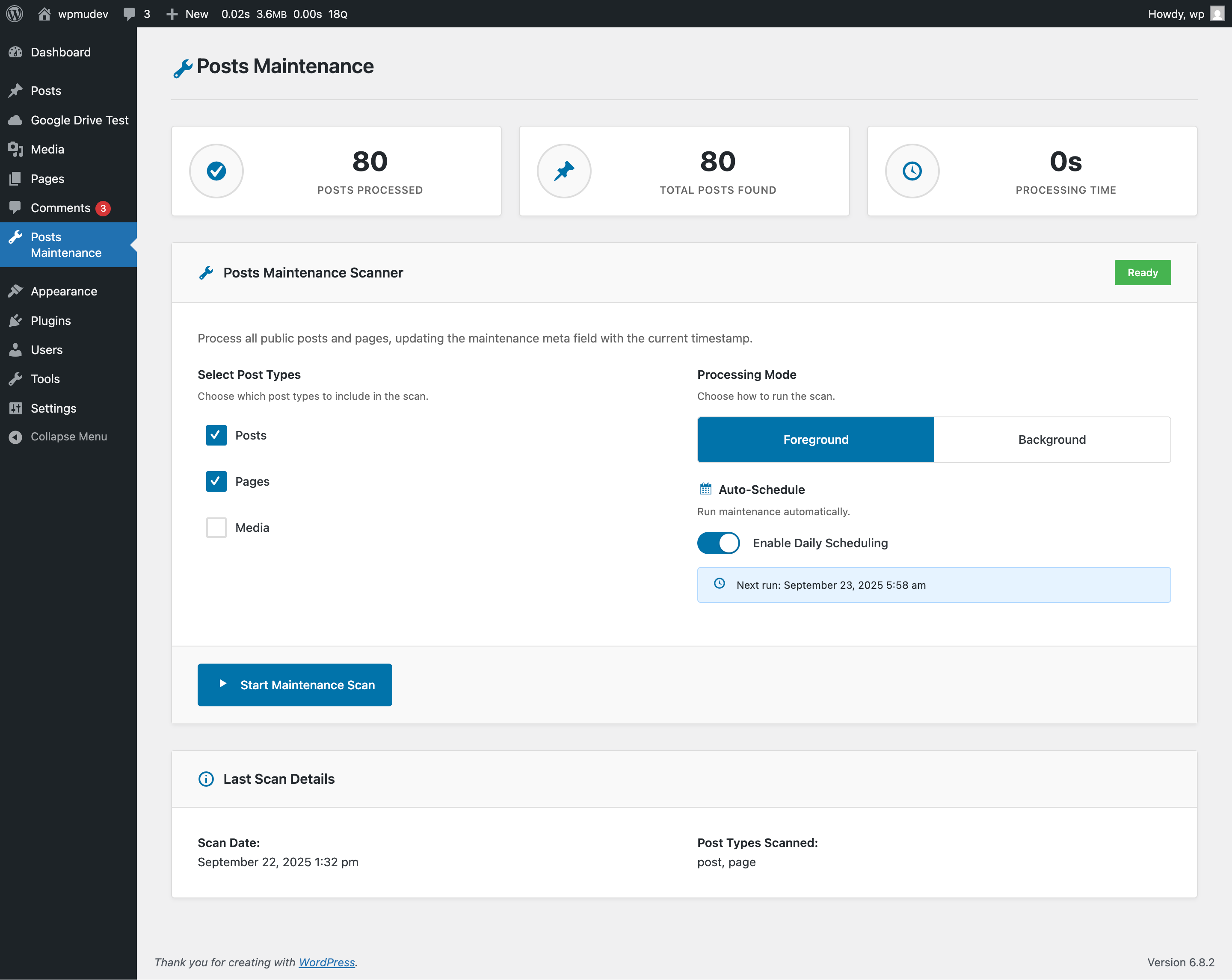This screenshot has width=1232, height=980.
Task: Click 'Select Post Types' heading
Action: click(249, 375)
